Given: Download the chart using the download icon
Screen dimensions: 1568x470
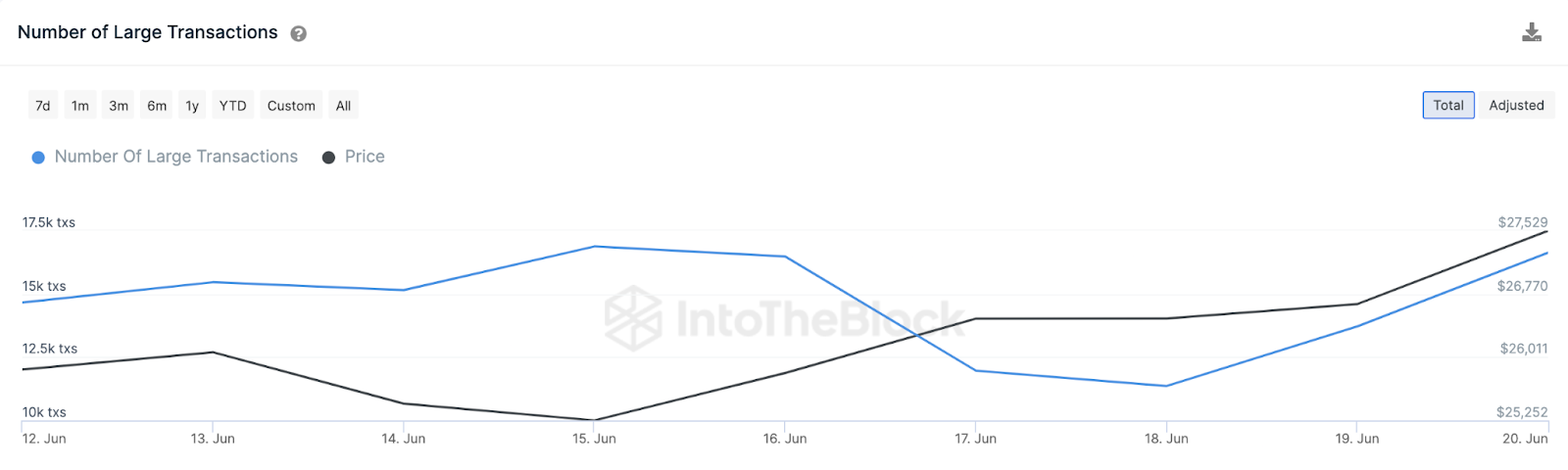Looking at the screenshot, I should [1532, 32].
